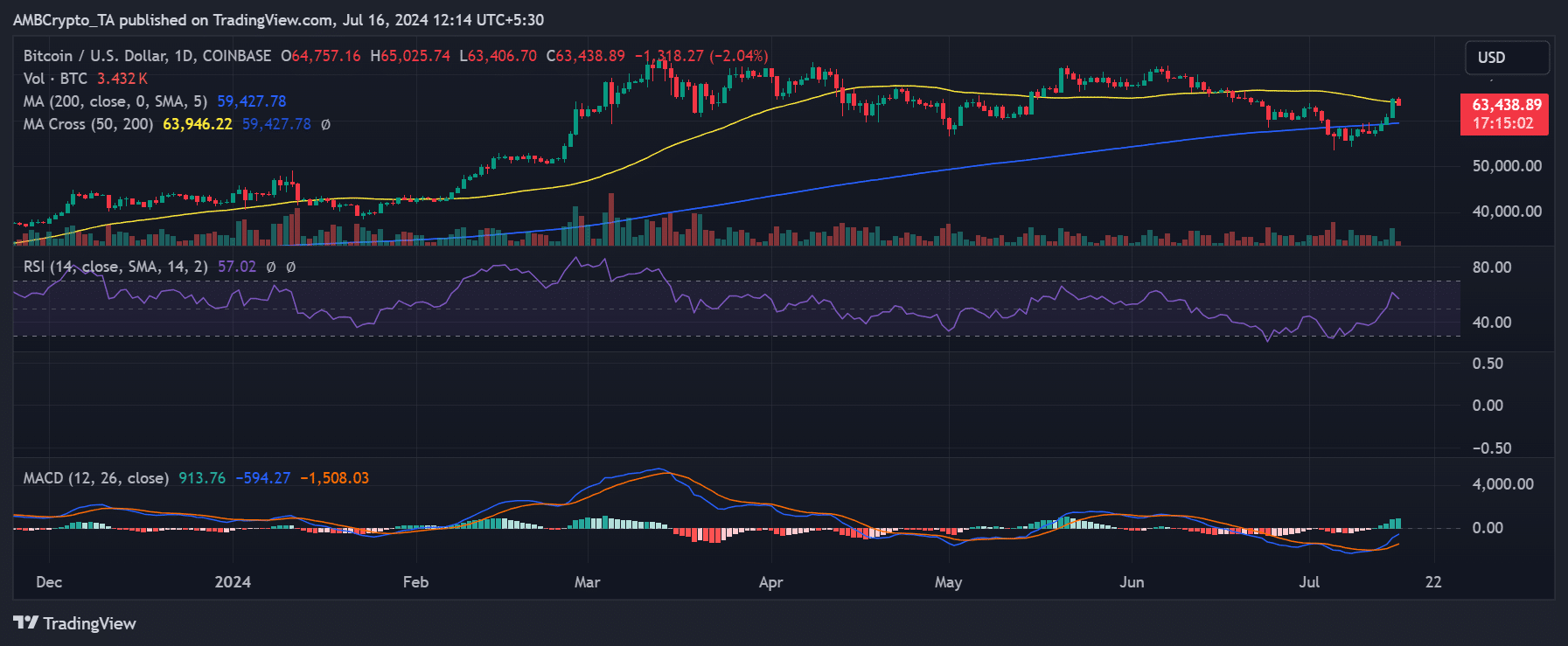Click the 50,000.00 price axis label
1568x646 pixels.
[1507, 166]
